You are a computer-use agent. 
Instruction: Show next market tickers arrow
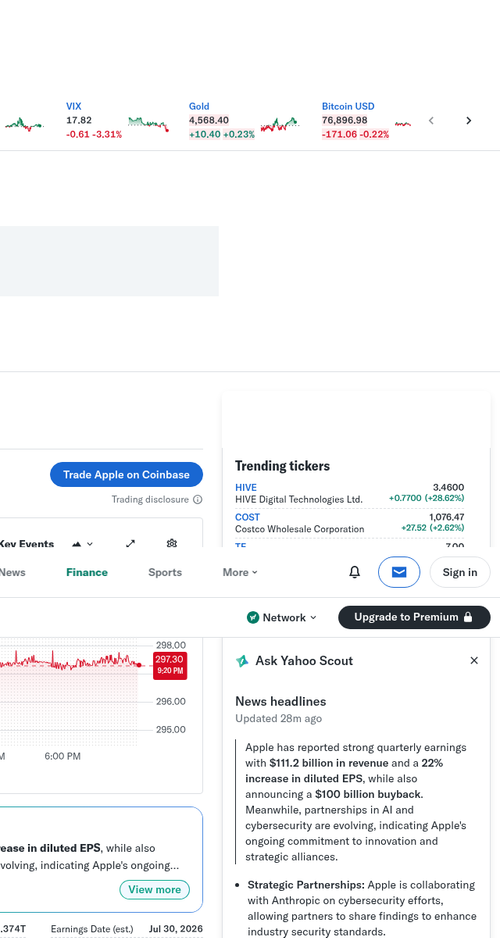click(x=469, y=120)
